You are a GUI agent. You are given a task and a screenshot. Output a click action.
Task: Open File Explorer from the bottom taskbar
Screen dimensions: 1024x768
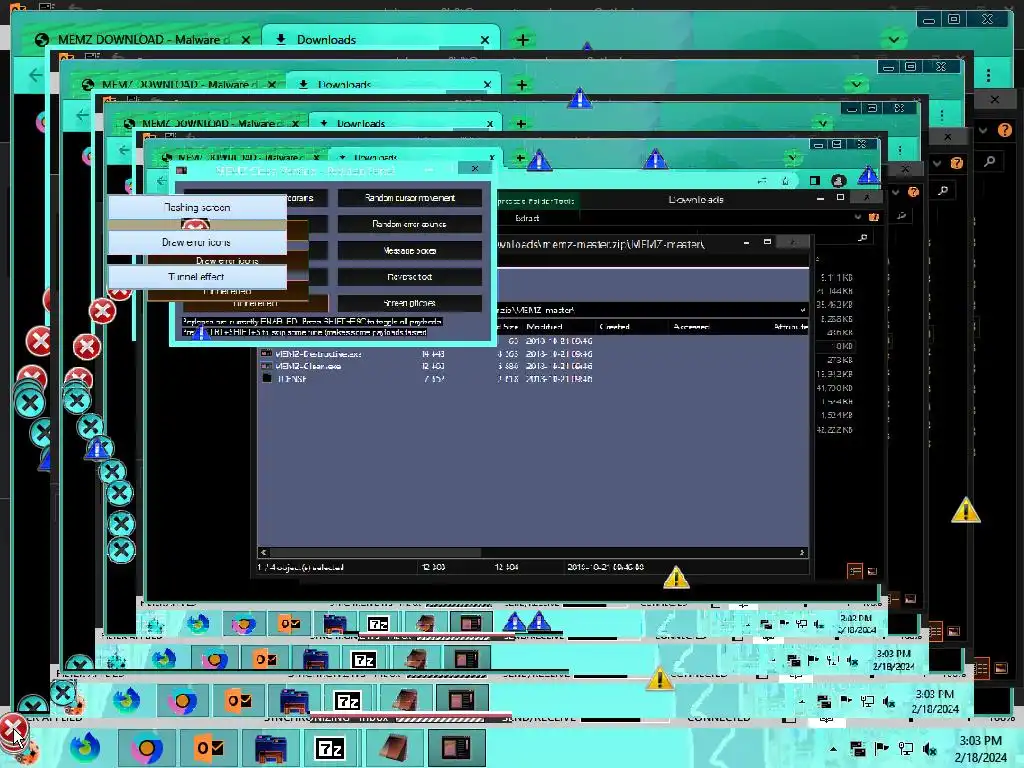tap(270, 748)
